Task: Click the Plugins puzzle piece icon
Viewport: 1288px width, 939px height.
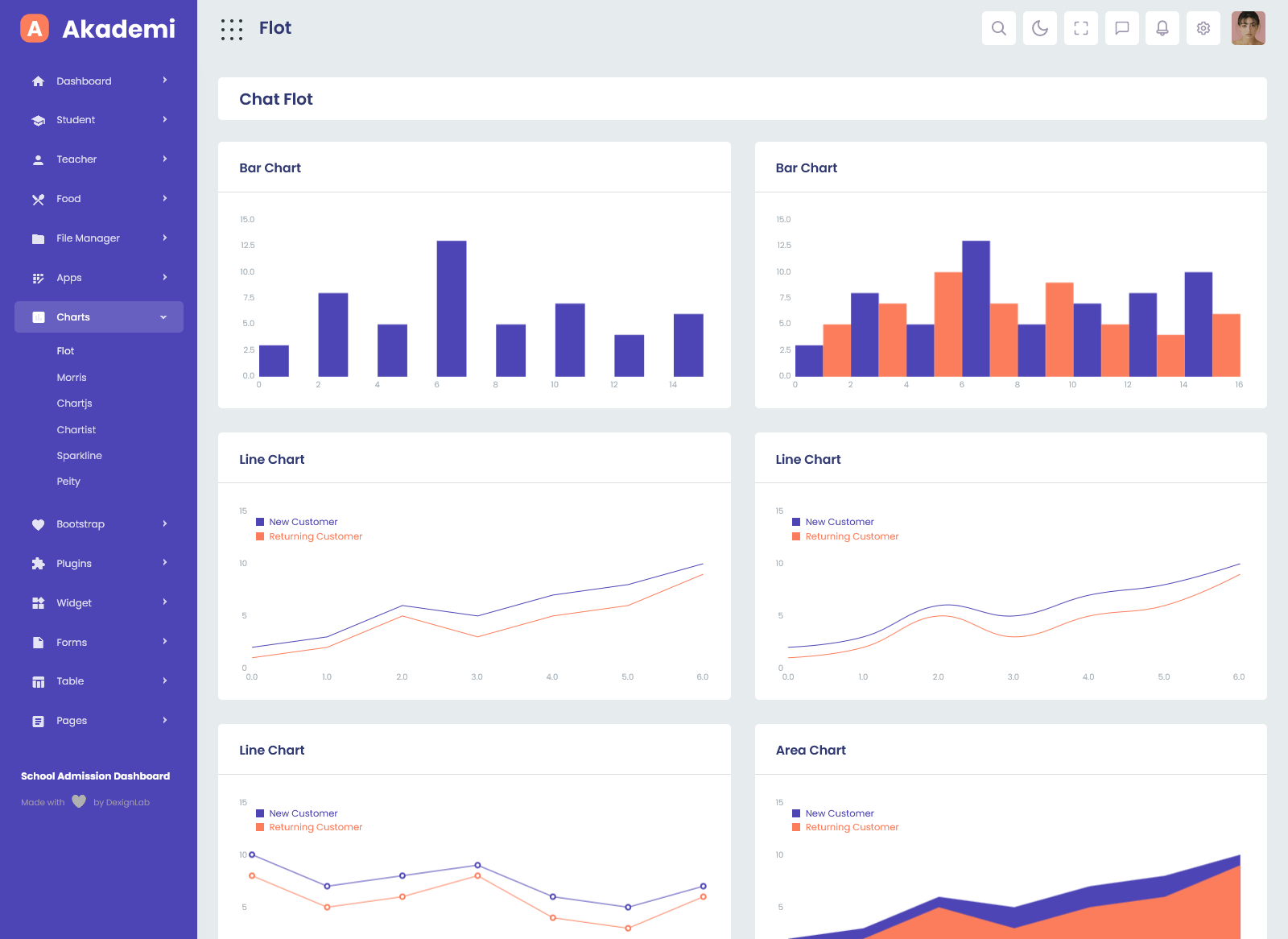Action: (38, 564)
